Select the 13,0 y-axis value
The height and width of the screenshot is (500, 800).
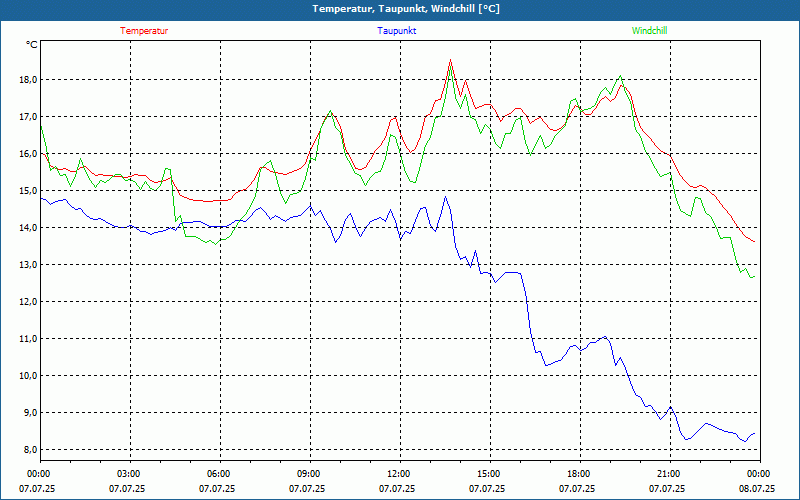[29, 265]
